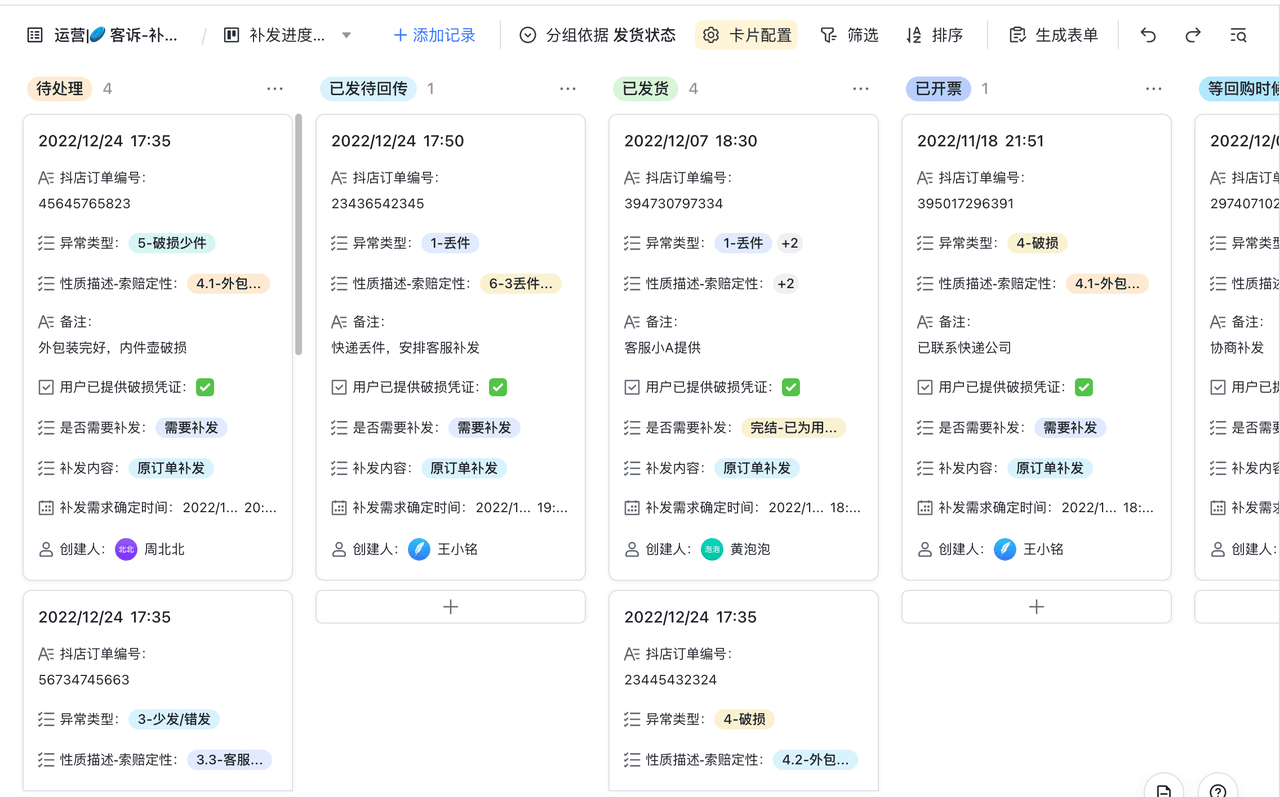Screen dimensions: 1280x797
Task: Toggle damage proof checkbox on order 45645765823
Action: pos(205,387)
